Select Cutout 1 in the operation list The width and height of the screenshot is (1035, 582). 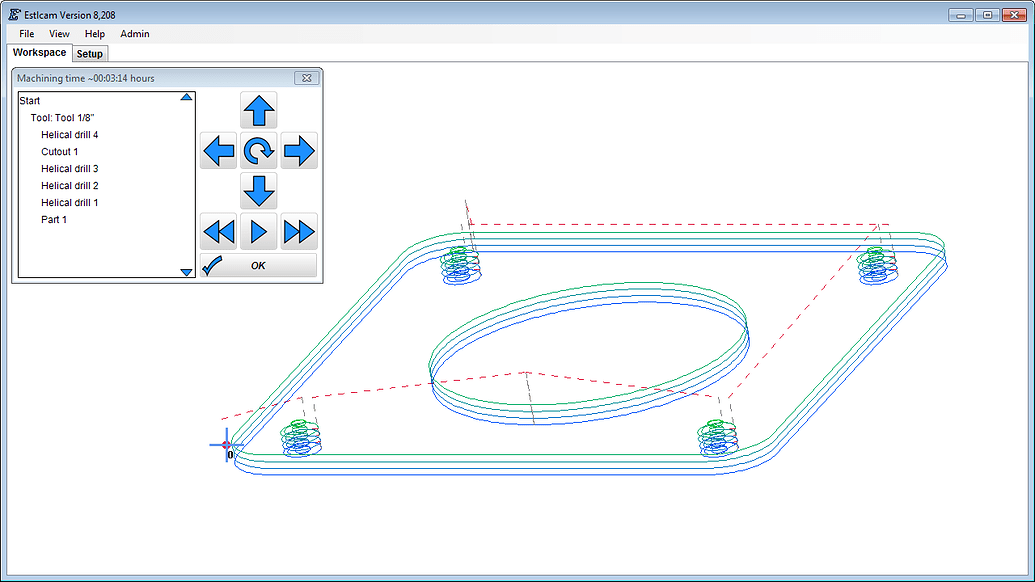pos(59,151)
